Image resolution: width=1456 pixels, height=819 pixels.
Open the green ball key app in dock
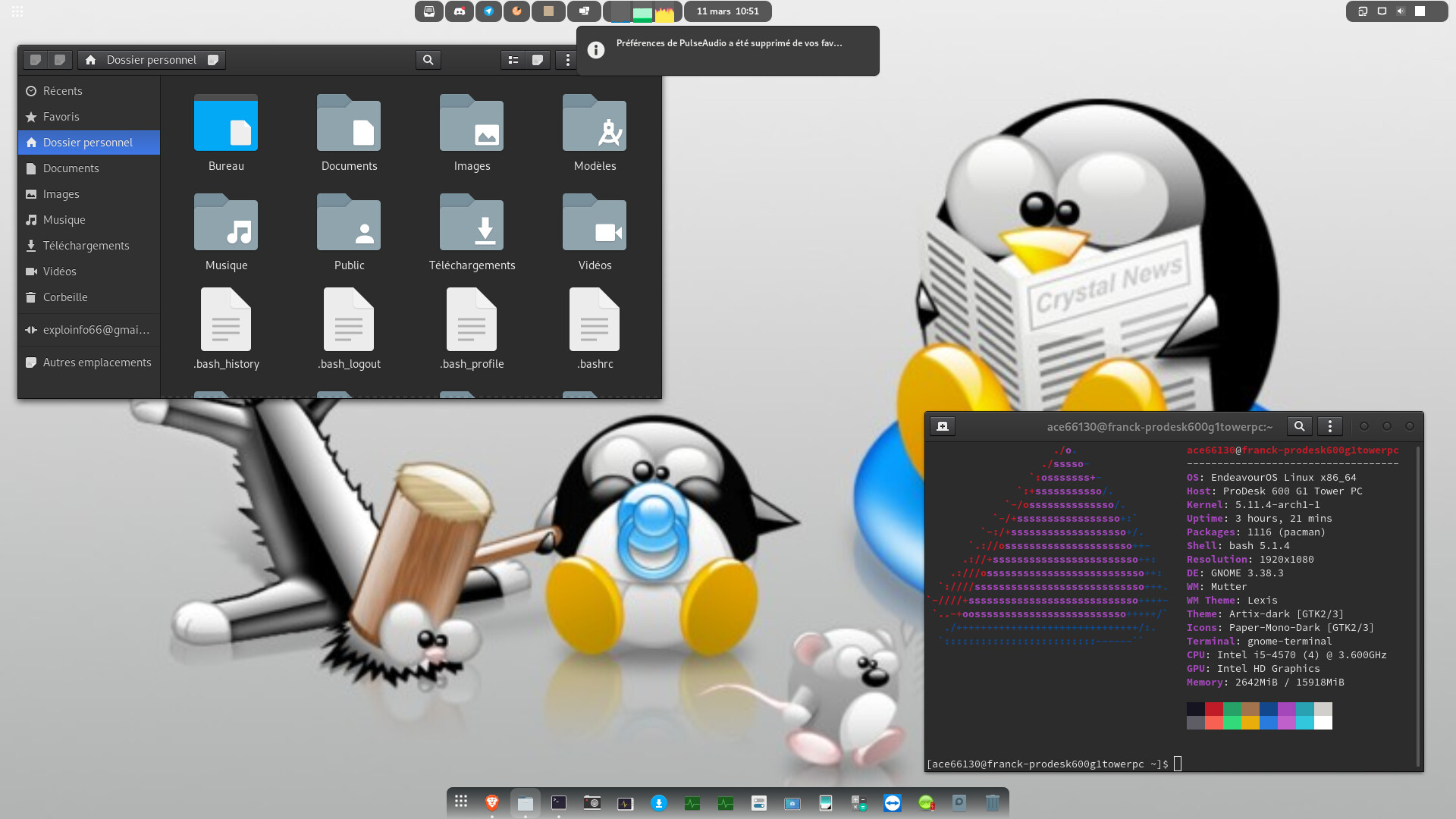click(926, 802)
